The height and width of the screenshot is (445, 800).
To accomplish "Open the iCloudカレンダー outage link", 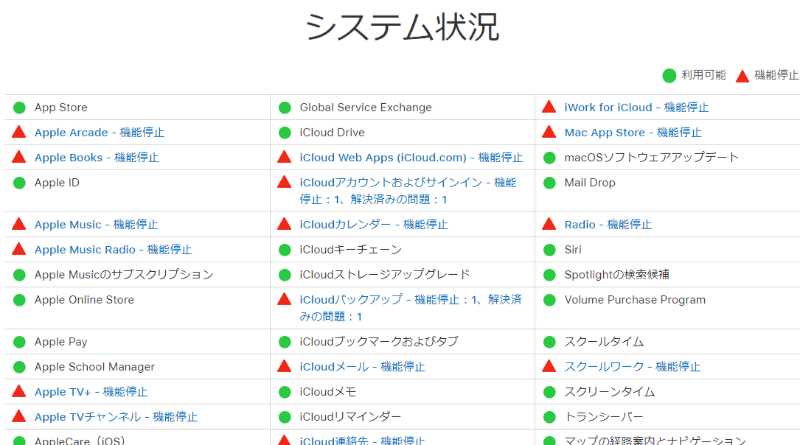I will 373,225.
